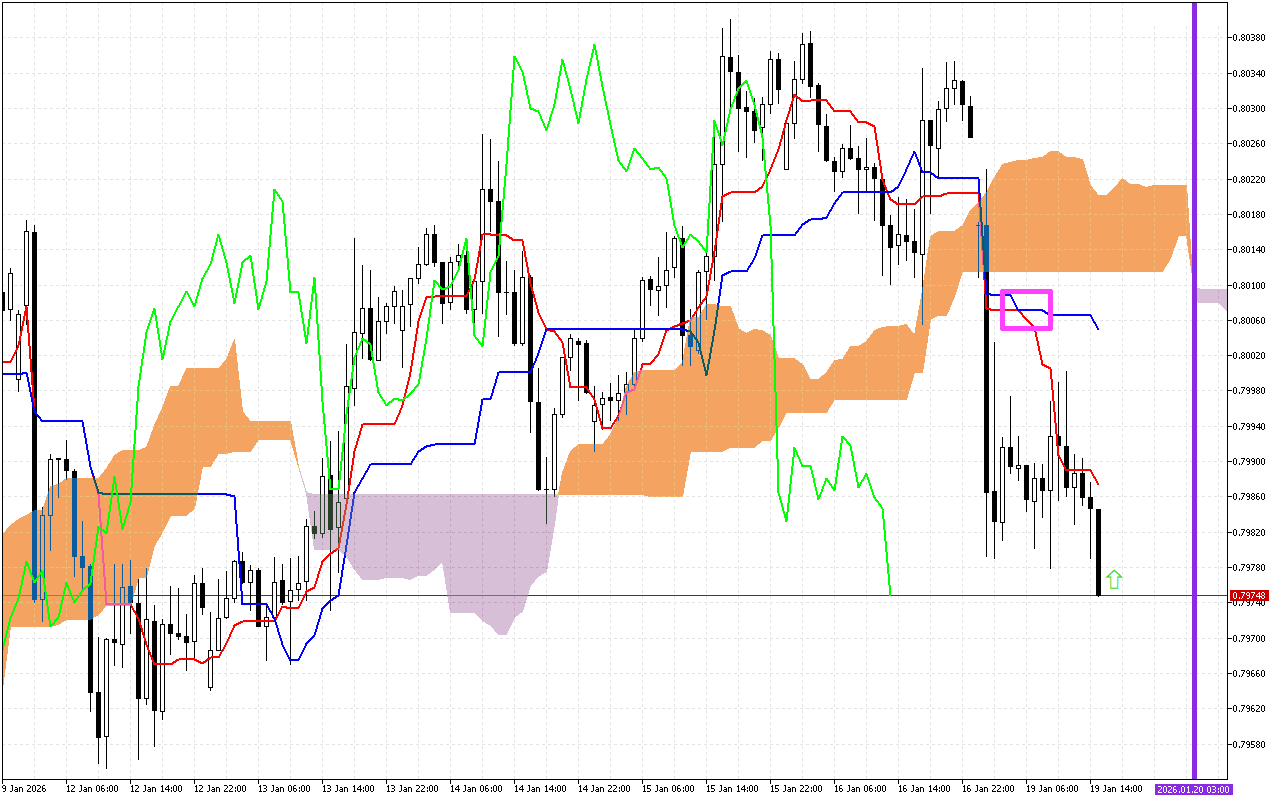Click the purple vertical line

[x=1194, y=400]
